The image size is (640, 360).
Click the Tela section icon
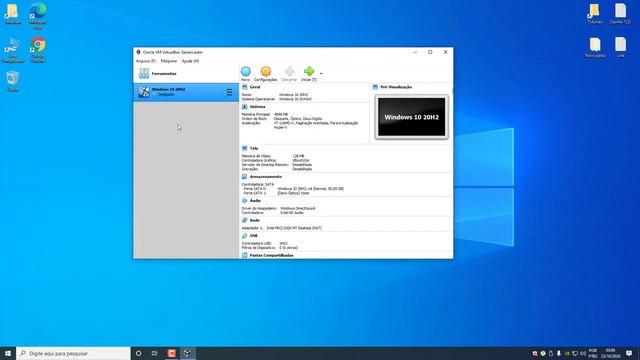pyautogui.click(x=244, y=148)
